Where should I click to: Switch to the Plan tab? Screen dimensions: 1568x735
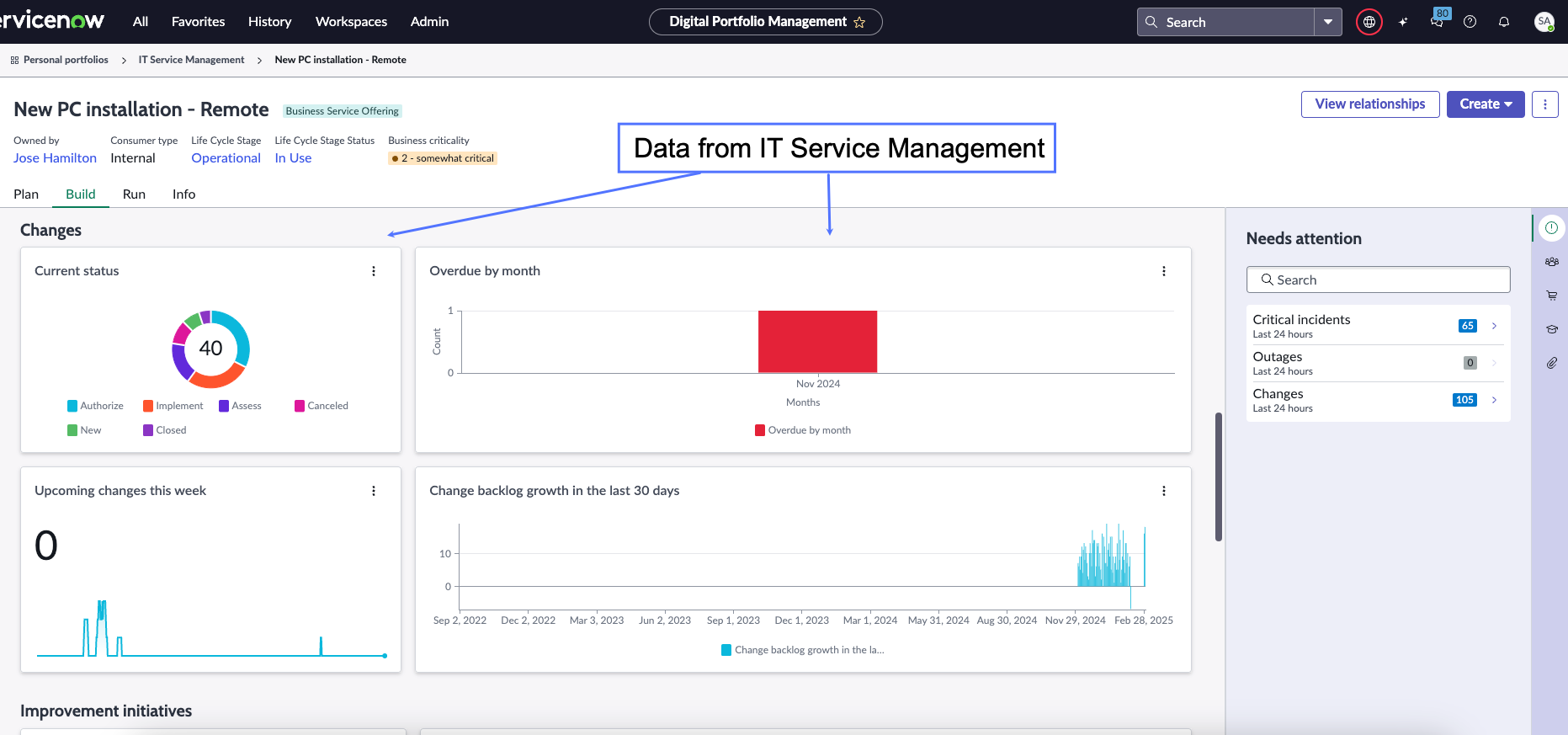click(26, 194)
